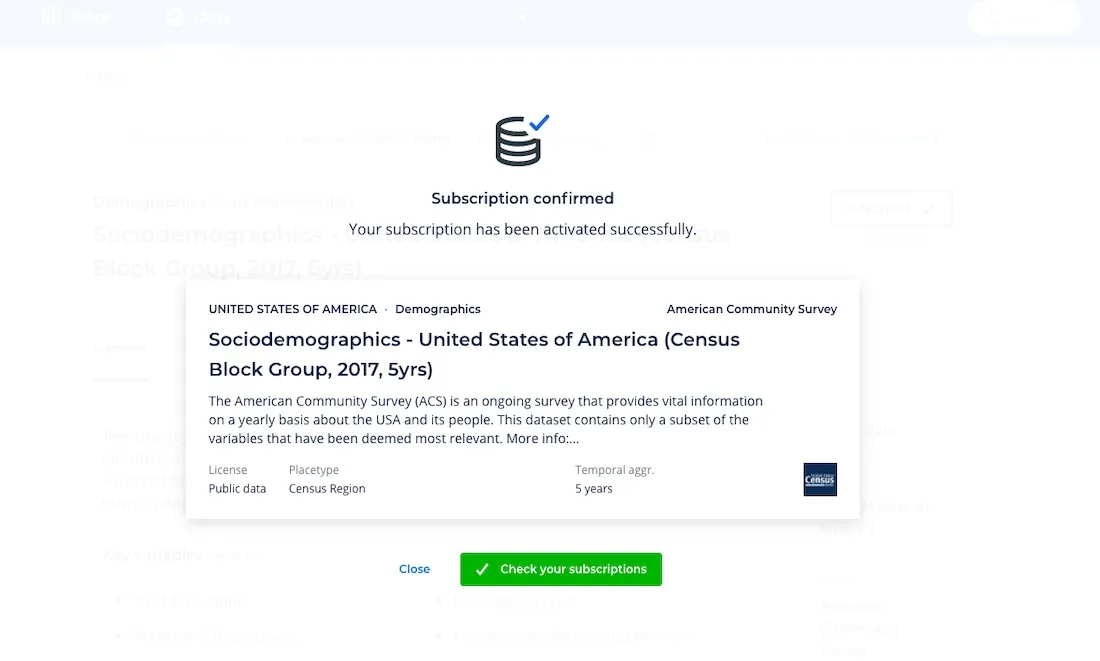Click the Close link below the dataset card

tap(414, 569)
